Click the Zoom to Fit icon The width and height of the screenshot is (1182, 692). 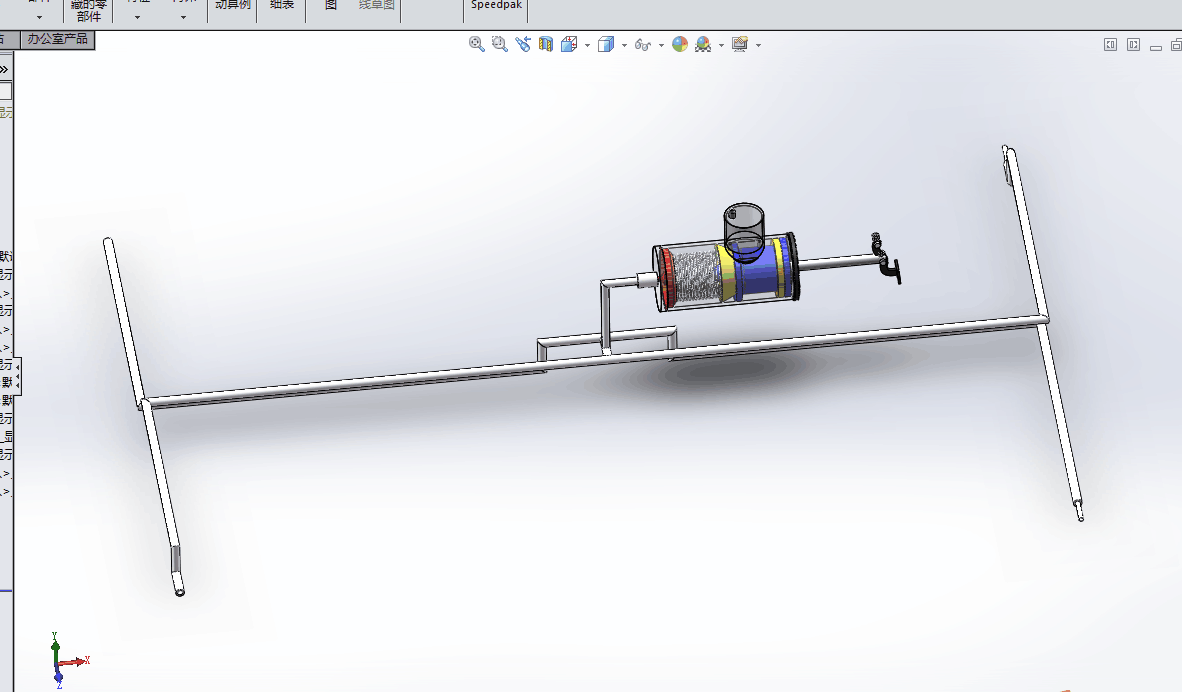(476, 44)
